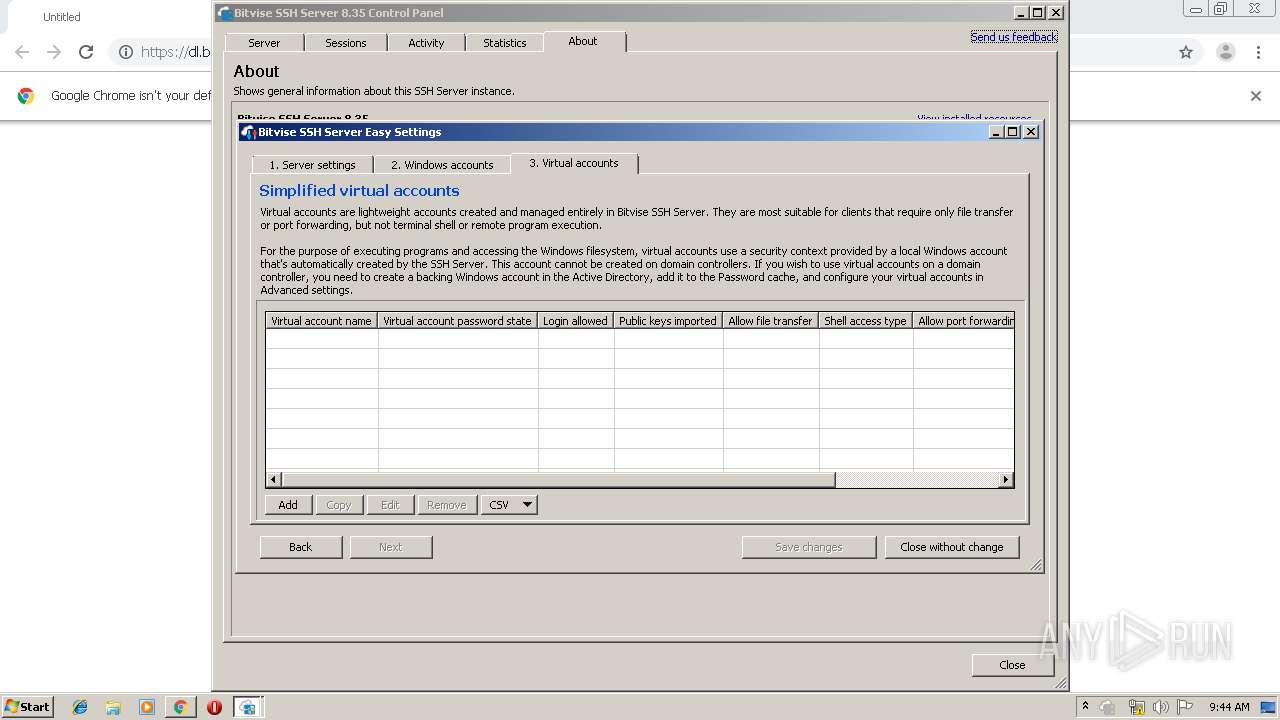
Task: Select Bitvise SSH Server taskbar button
Action: click(248, 707)
